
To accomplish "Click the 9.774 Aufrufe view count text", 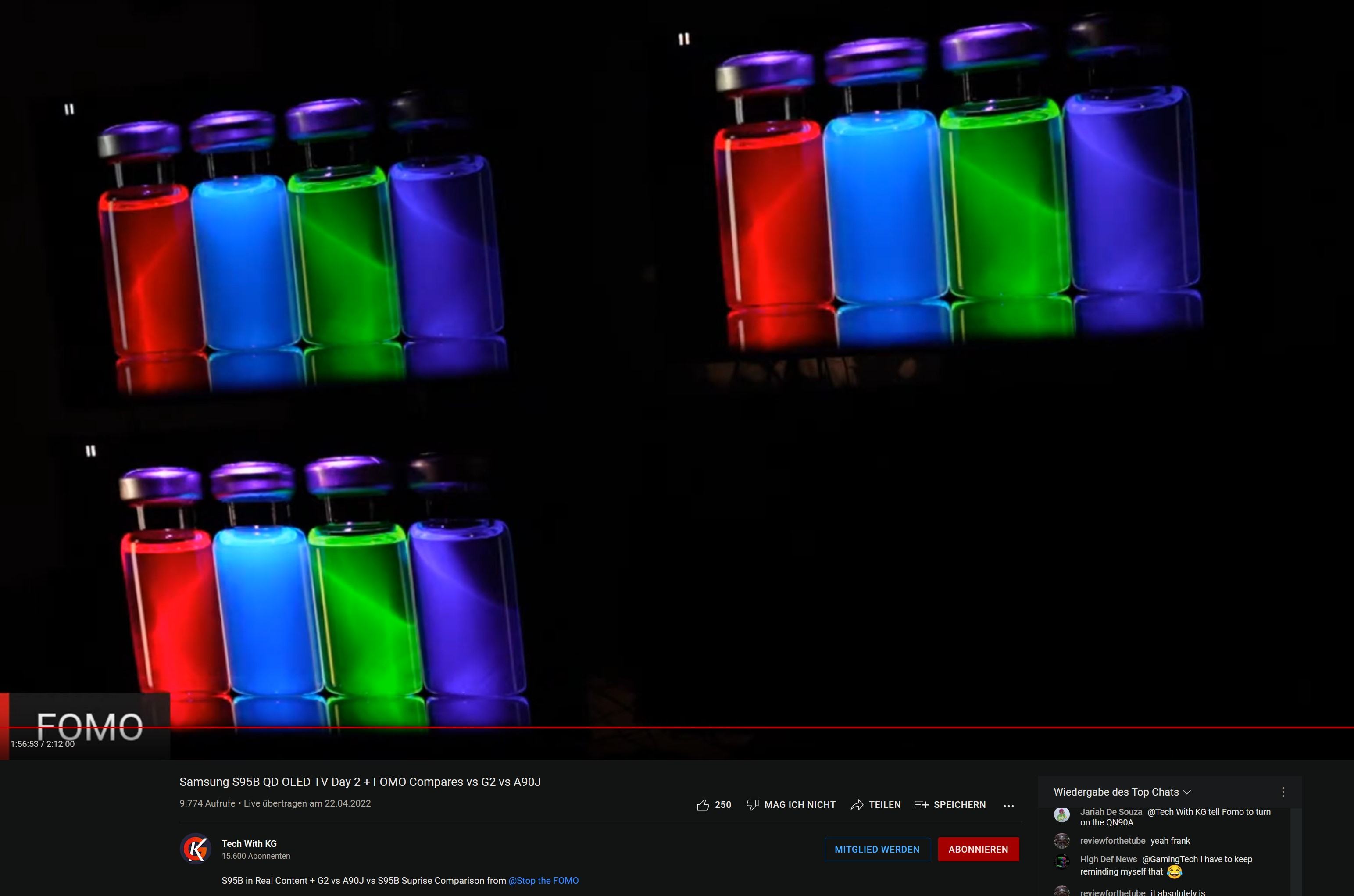I will pos(207,803).
